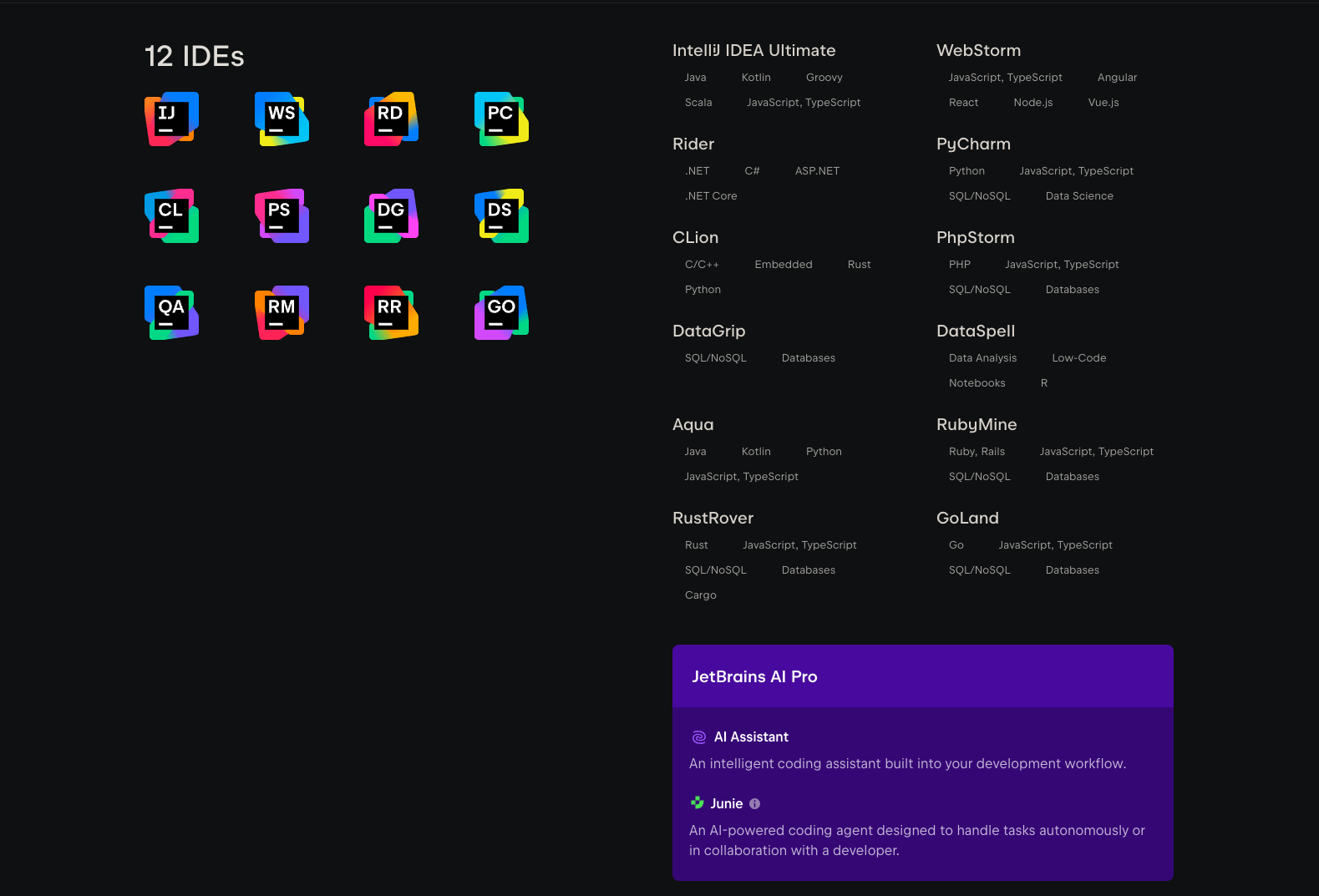Click the PhpStorm (PS) icon
The image size is (1319, 896).
[282, 215]
